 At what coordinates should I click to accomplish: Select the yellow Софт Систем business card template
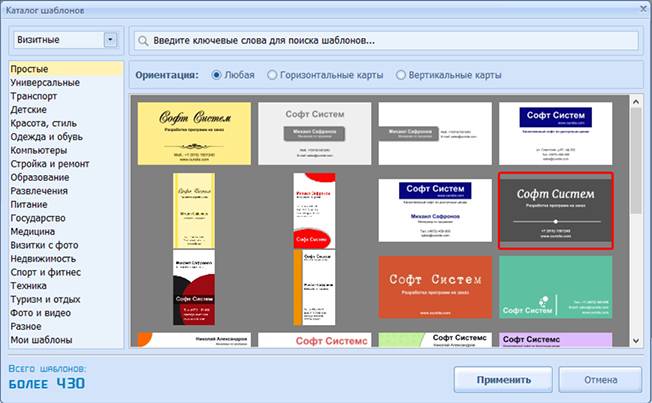pyautogui.click(x=194, y=132)
